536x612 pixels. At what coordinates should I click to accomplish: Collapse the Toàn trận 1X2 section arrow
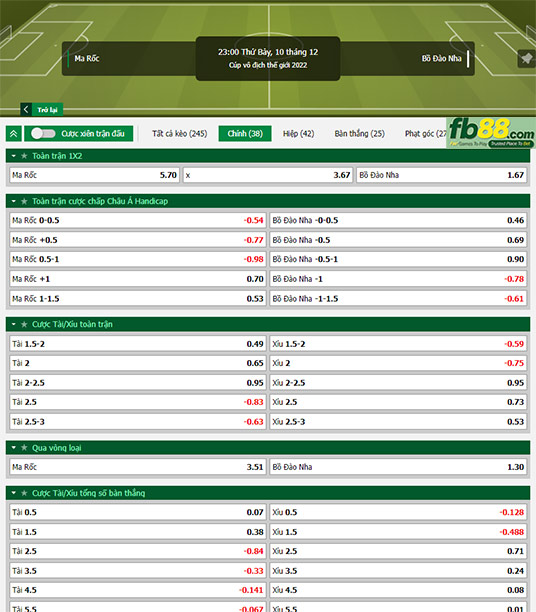pos(14,156)
